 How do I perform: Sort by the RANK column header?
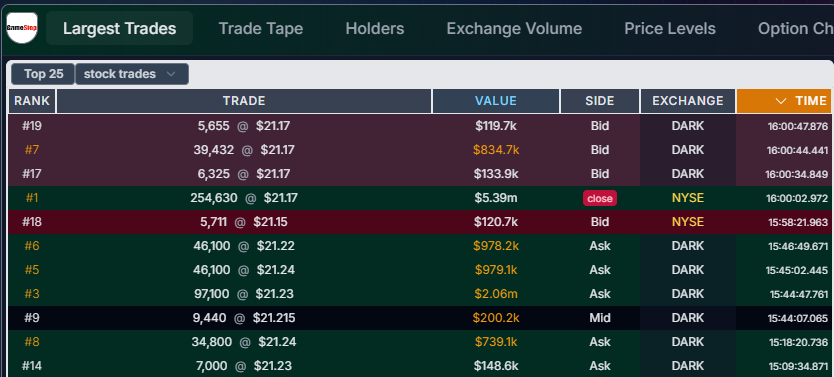click(32, 101)
